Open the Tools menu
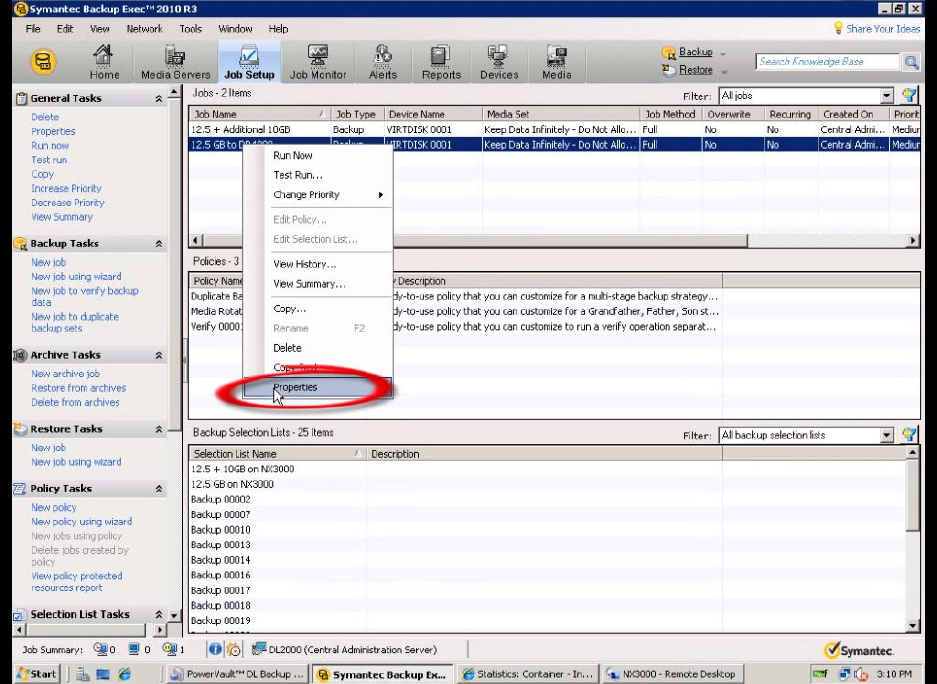This screenshot has height=684, width=937. pos(190,29)
